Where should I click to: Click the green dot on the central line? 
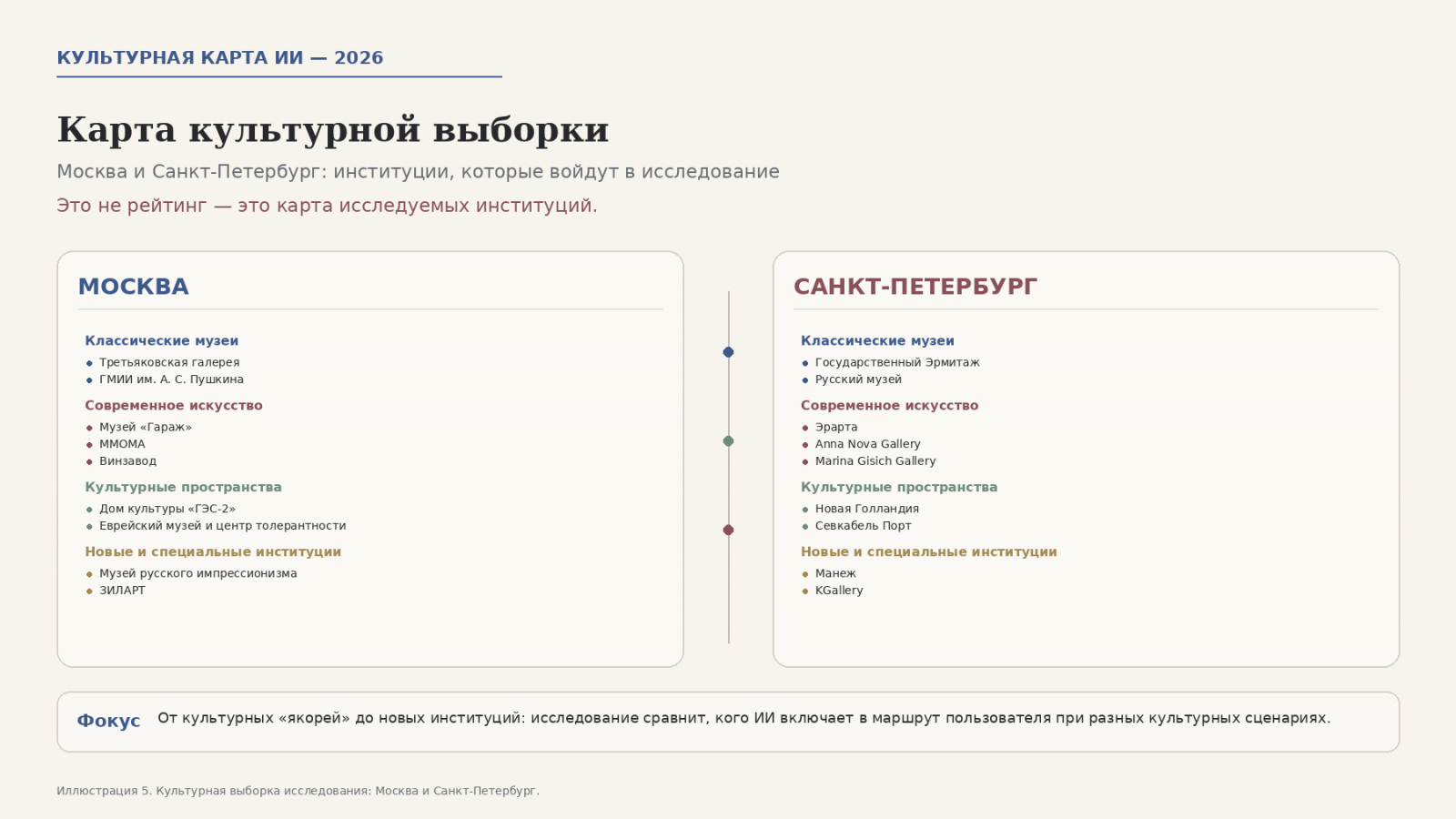pyautogui.click(x=728, y=441)
